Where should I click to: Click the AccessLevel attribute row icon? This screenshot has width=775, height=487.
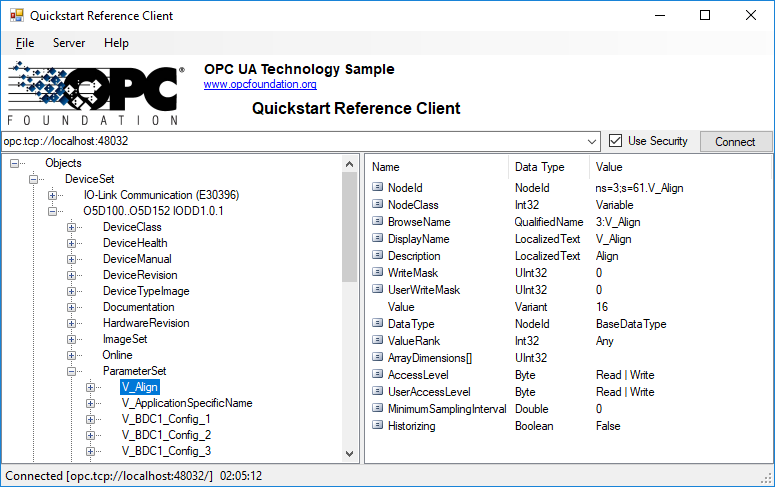coord(378,374)
